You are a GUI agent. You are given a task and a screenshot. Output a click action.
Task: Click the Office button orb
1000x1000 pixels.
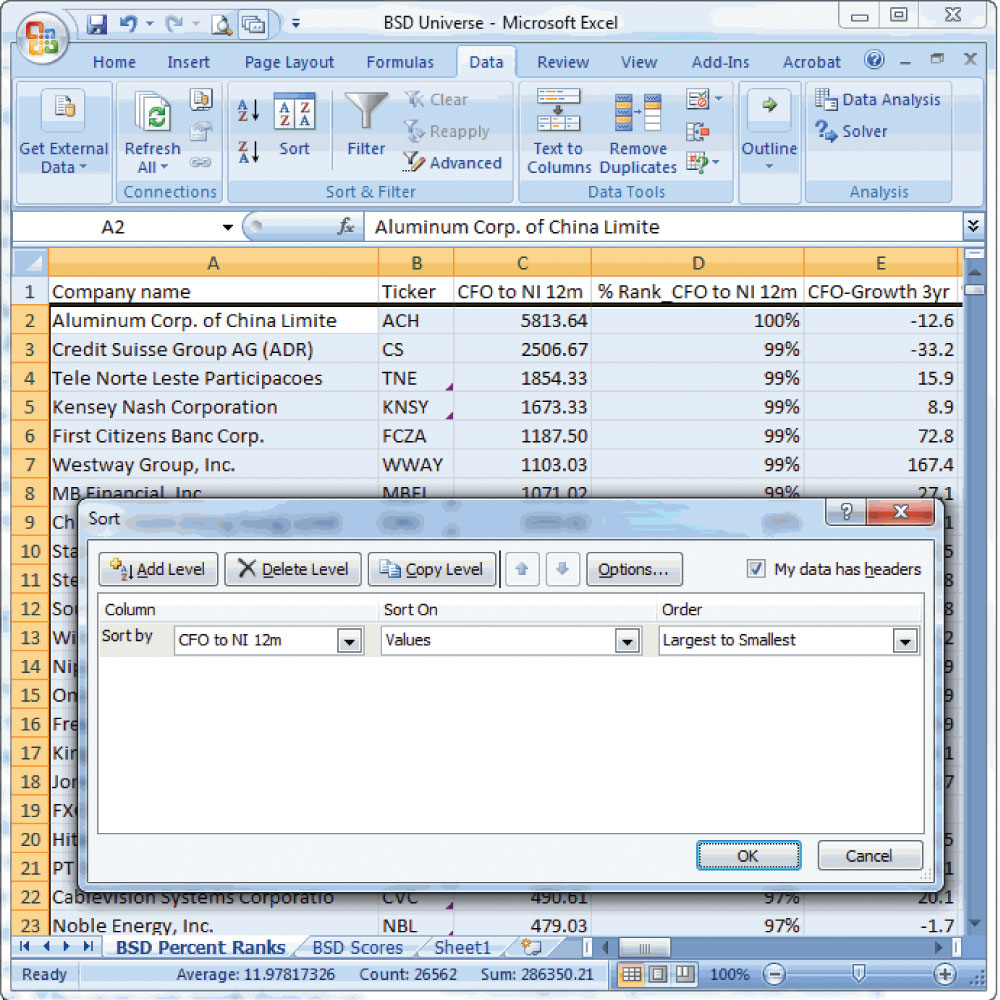click(42, 37)
